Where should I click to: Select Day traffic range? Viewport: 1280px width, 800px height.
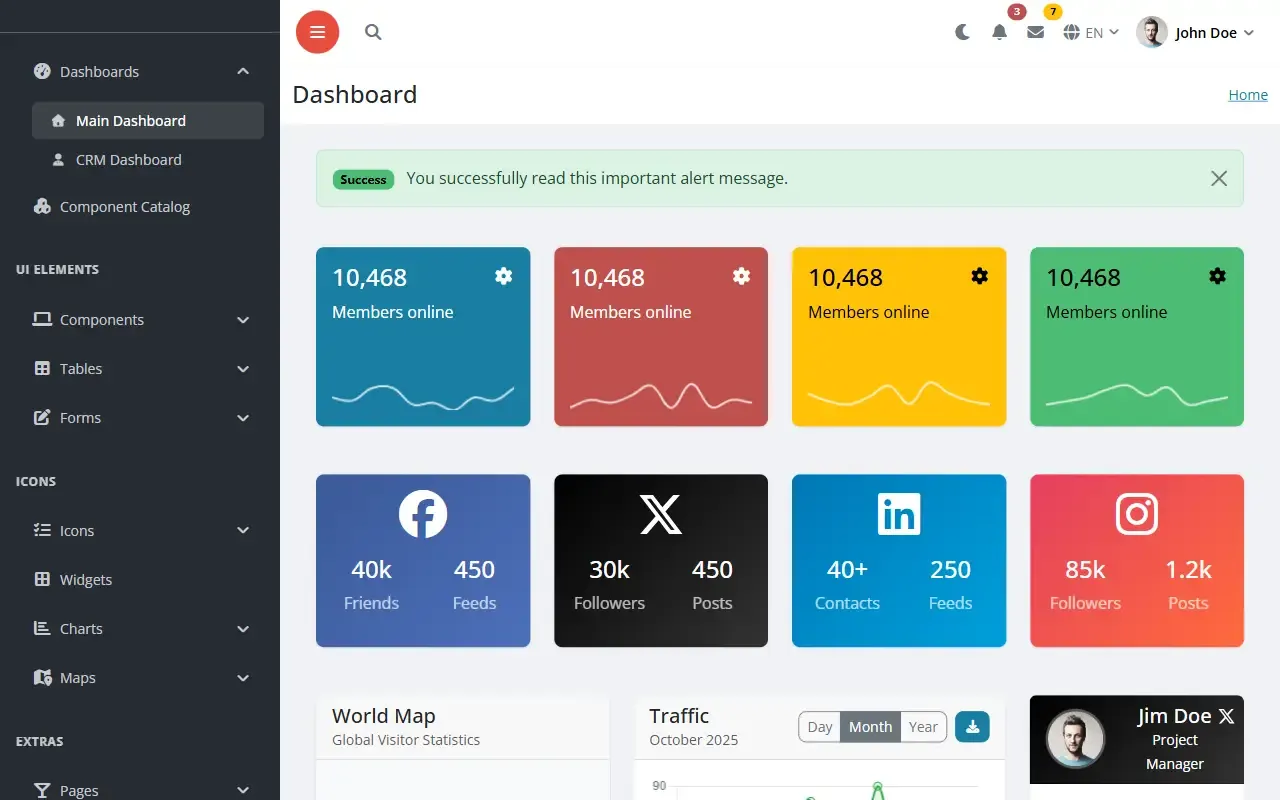820,727
